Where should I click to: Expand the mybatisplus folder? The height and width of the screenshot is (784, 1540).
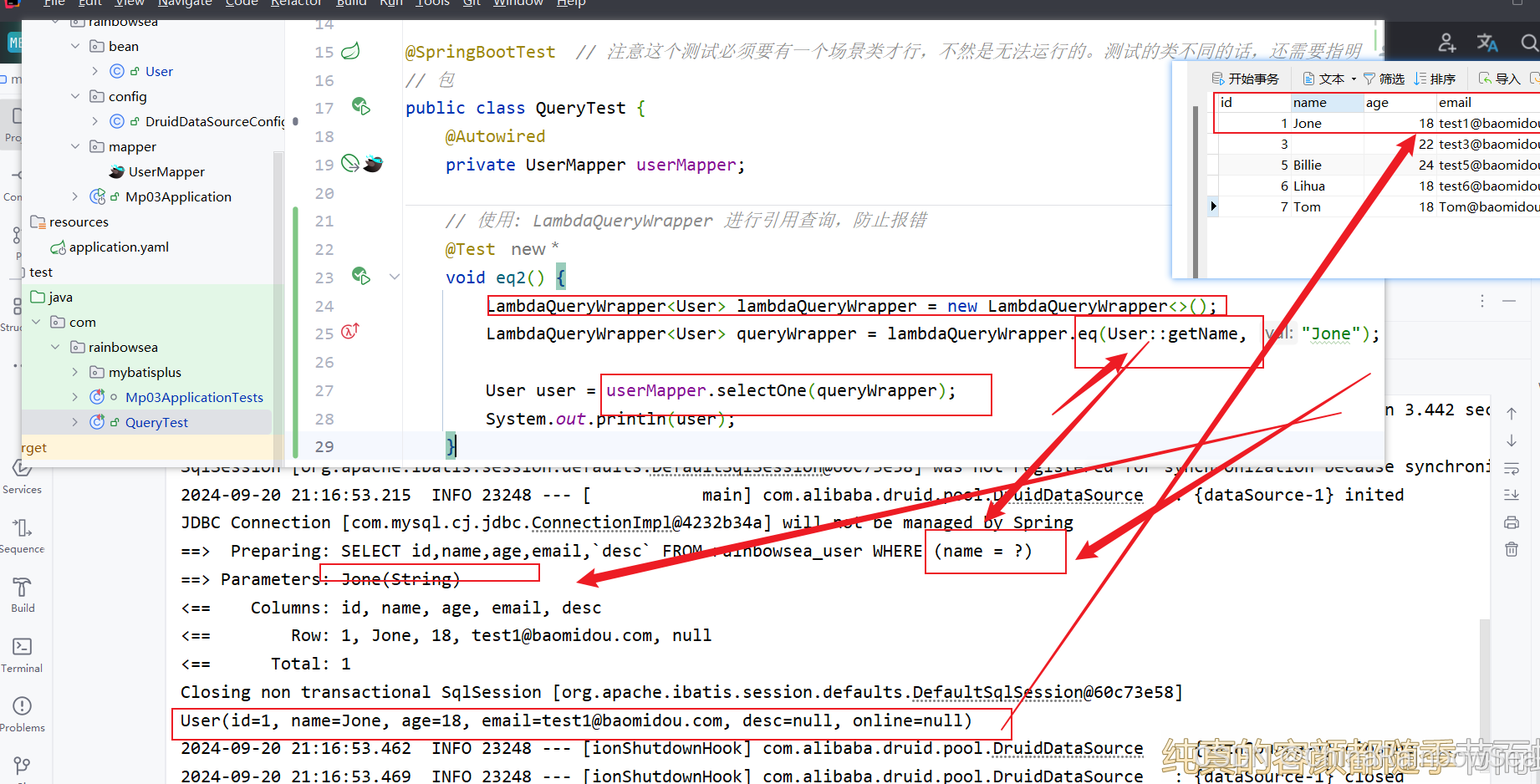click(75, 372)
